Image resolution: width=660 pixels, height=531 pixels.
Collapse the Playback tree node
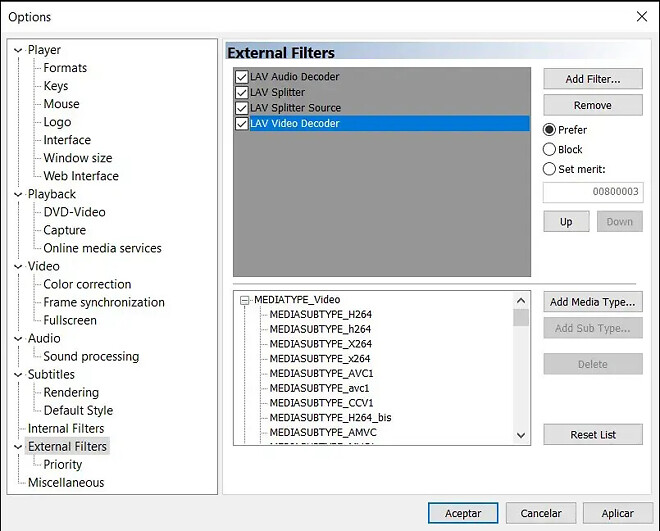(18, 194)
